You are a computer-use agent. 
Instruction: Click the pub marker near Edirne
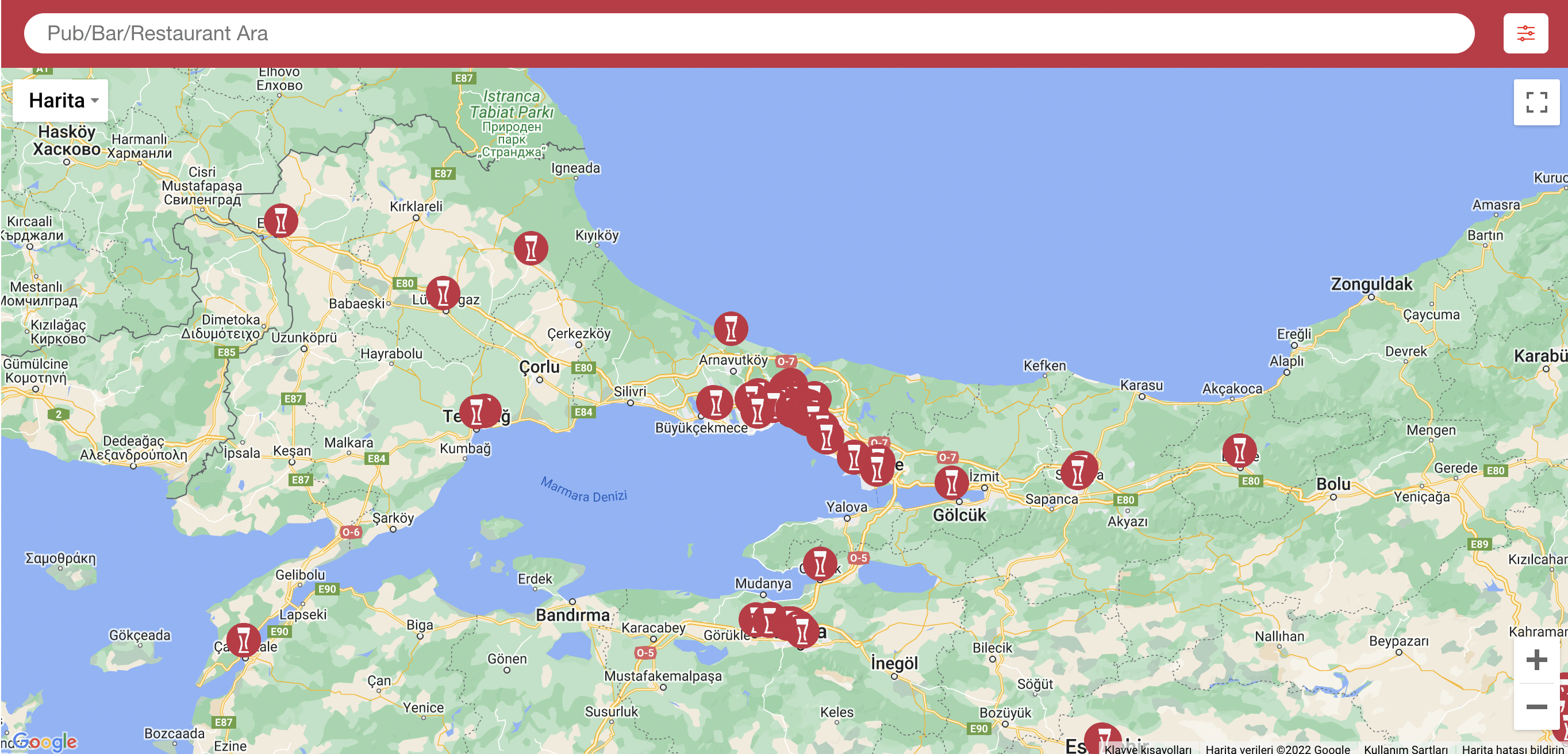(x=280, y=220)
